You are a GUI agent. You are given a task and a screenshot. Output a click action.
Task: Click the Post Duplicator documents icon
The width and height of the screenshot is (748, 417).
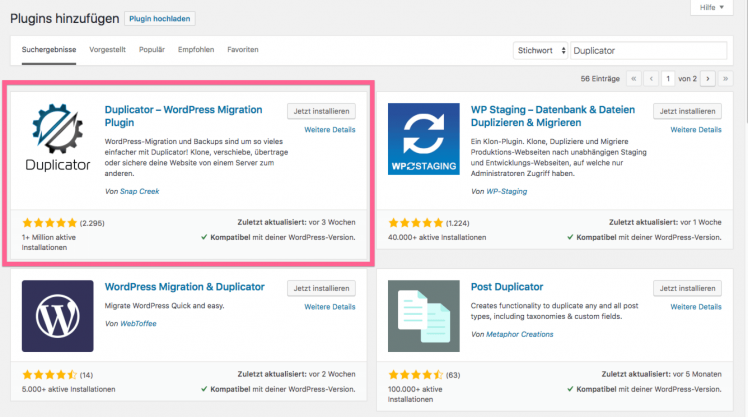click(424, 316)
